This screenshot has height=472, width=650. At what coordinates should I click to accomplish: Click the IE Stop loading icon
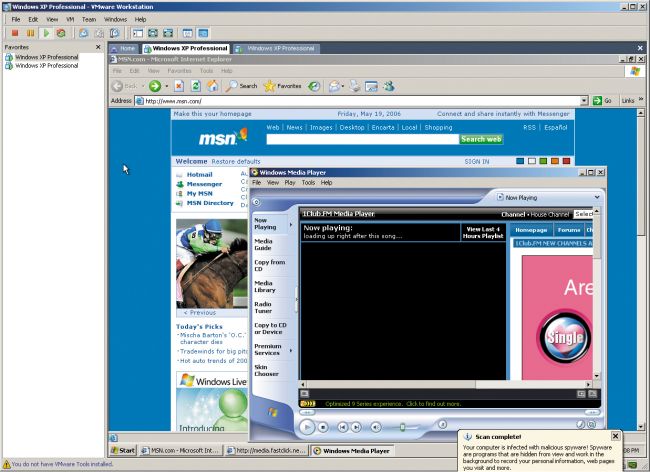coord(179,86)
